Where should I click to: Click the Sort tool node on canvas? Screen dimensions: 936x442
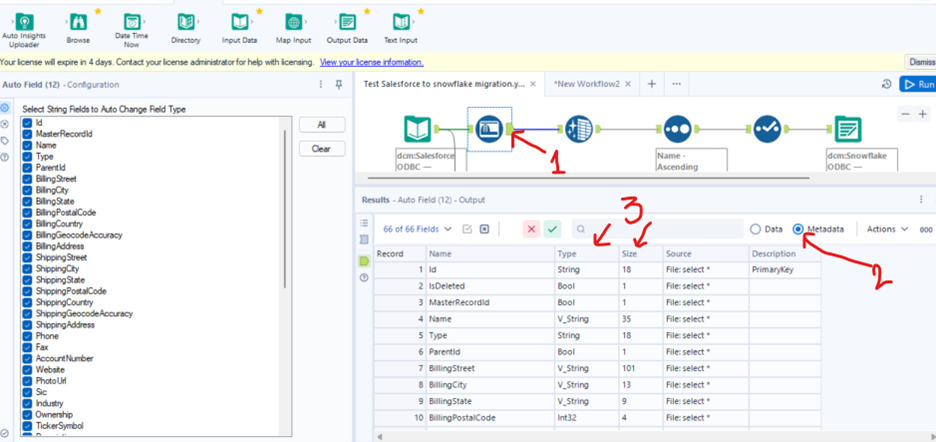click(677, 129)
